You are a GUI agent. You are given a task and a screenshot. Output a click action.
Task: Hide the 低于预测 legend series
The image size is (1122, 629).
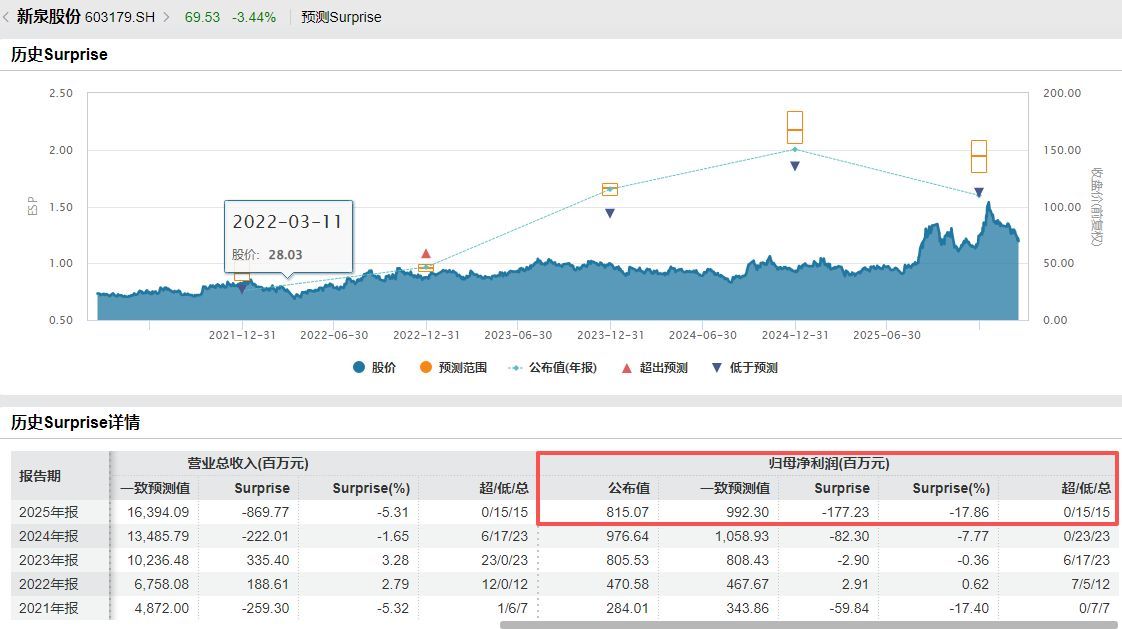click(744, 368)
